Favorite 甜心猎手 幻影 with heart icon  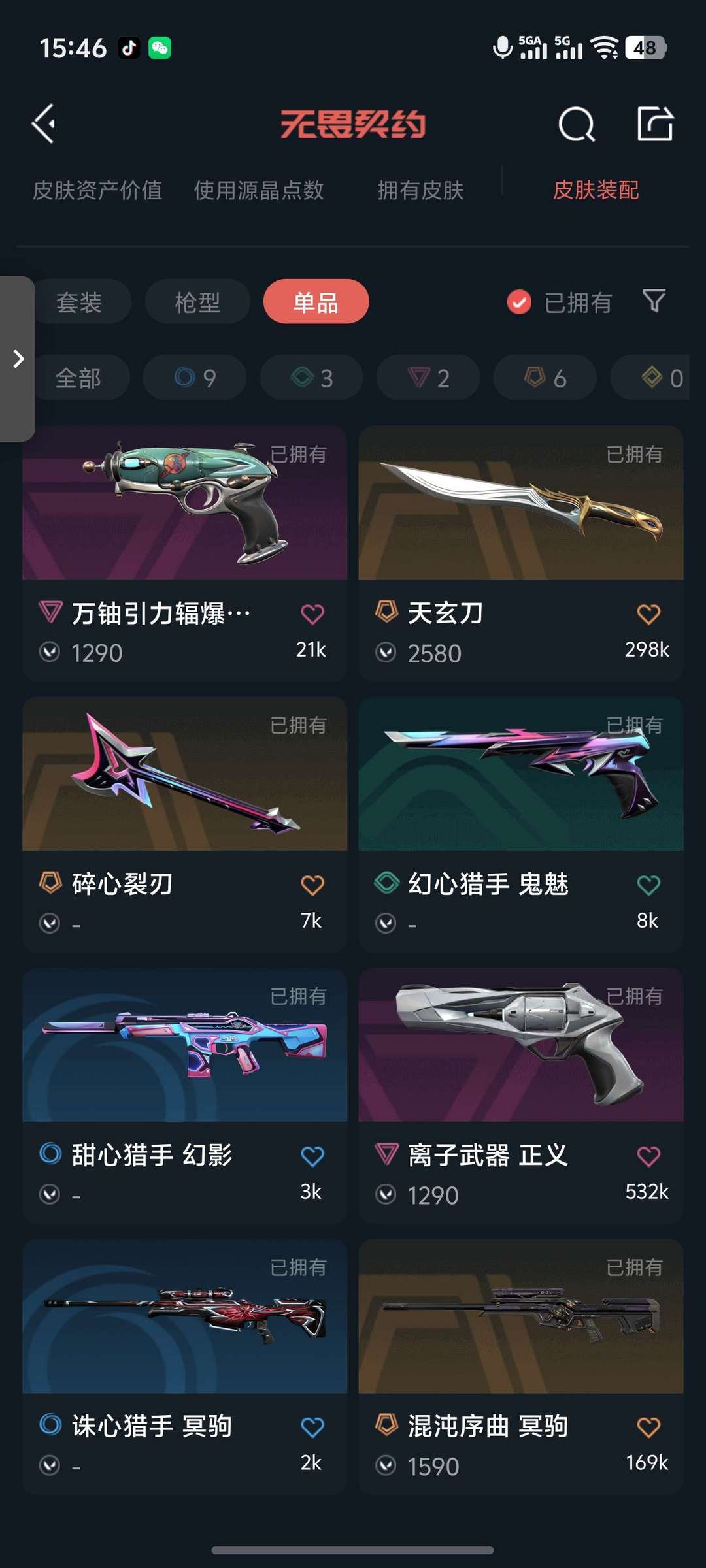[312, 1156]
